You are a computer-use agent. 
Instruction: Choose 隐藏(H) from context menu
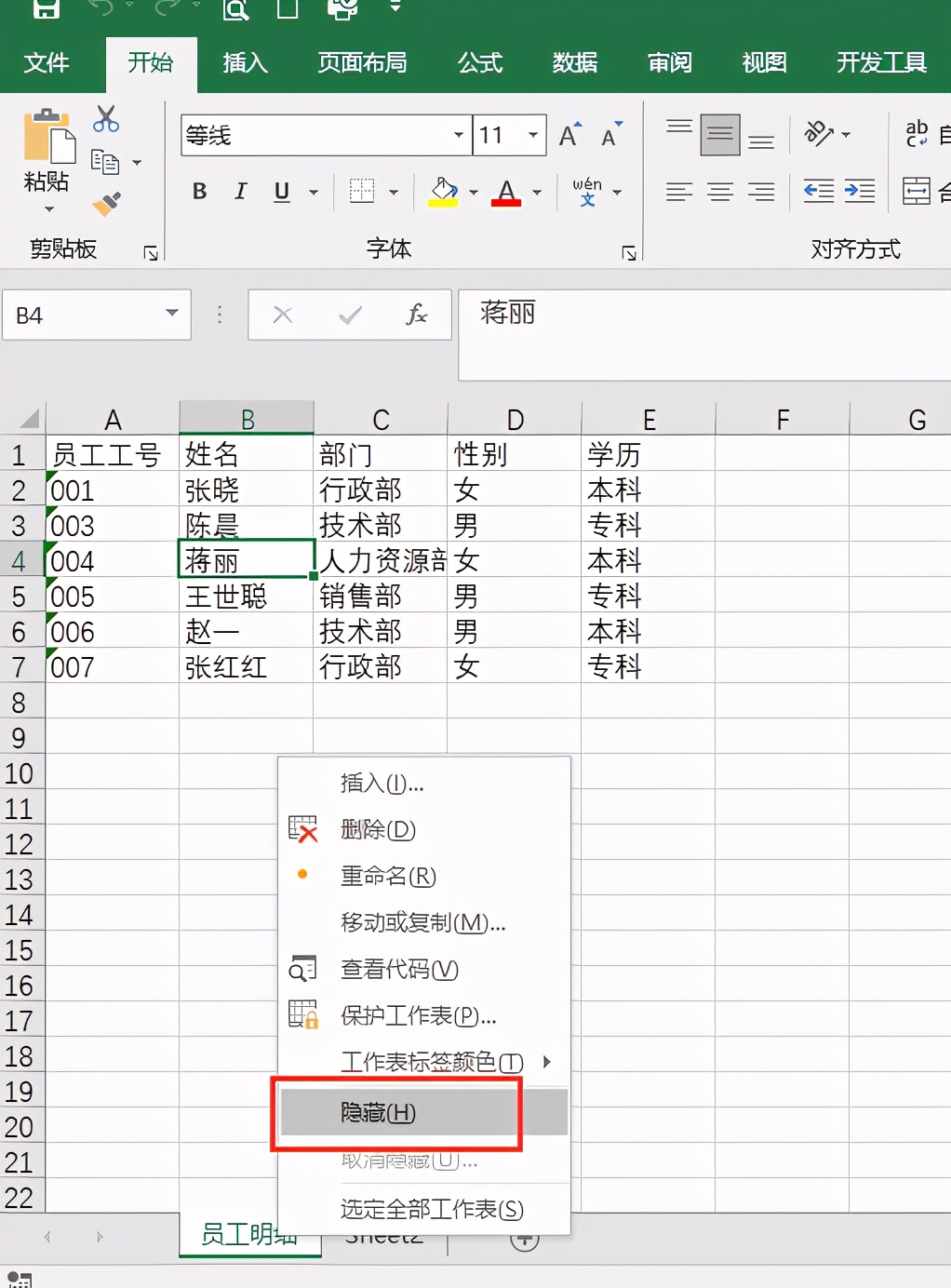[424, 1113]
